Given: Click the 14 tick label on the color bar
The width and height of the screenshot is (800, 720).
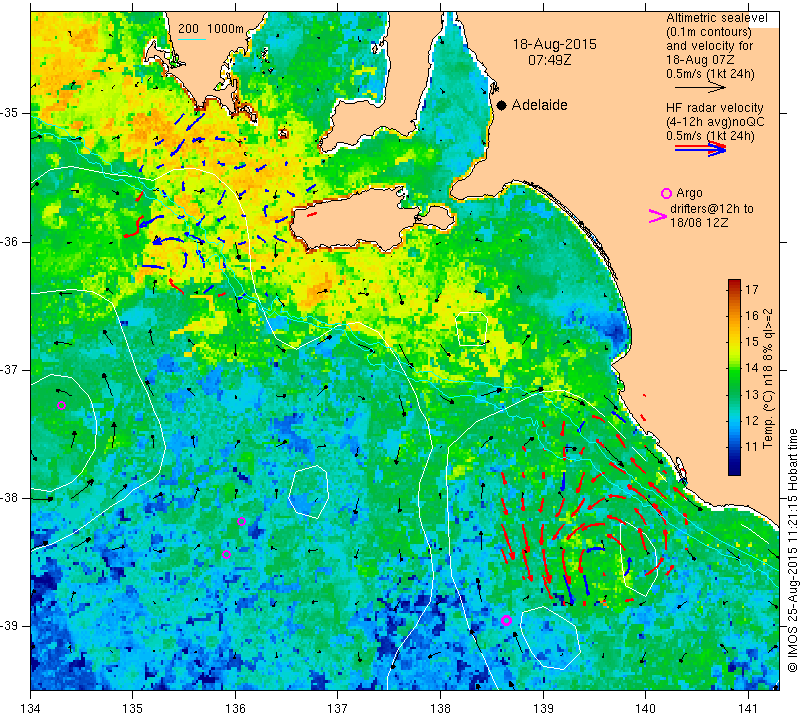Looking at the screenshot, I should [x=752, y=368].
